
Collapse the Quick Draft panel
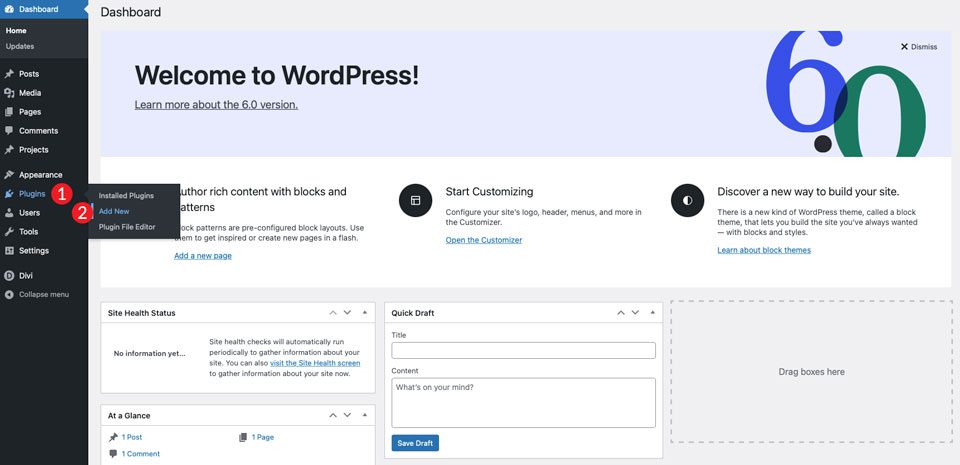point(653,313)
